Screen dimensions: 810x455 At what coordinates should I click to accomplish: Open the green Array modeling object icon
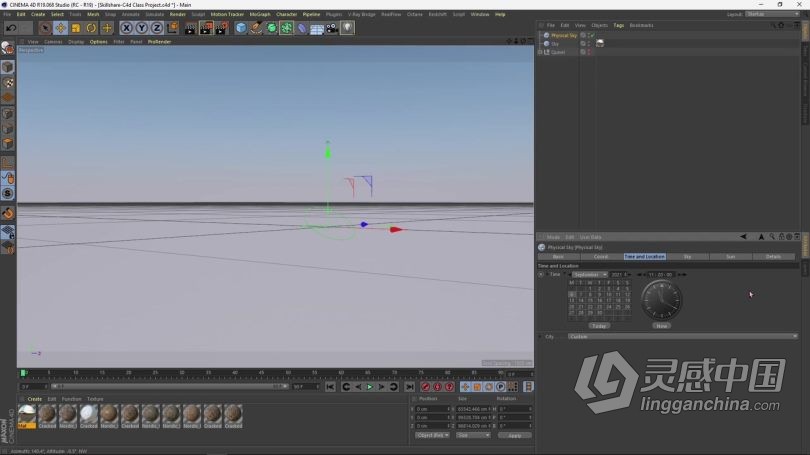click(x=286, y=28)
